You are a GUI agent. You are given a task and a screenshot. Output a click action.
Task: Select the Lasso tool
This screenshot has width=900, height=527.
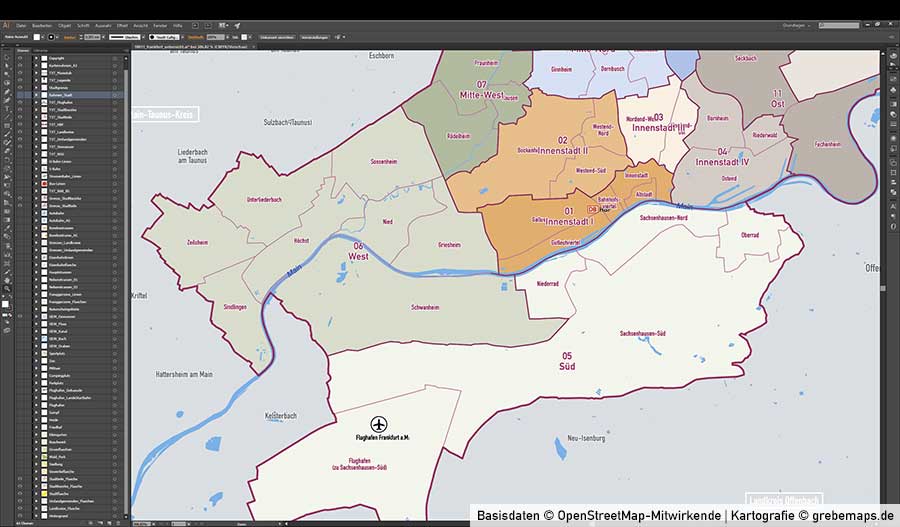click(7, 82)
